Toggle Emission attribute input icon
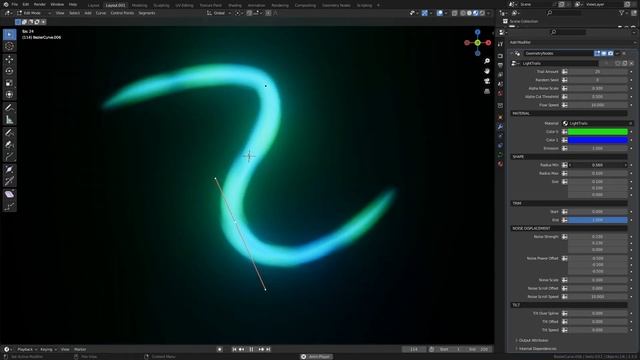The image size is (640, 360). coord(564,149)
